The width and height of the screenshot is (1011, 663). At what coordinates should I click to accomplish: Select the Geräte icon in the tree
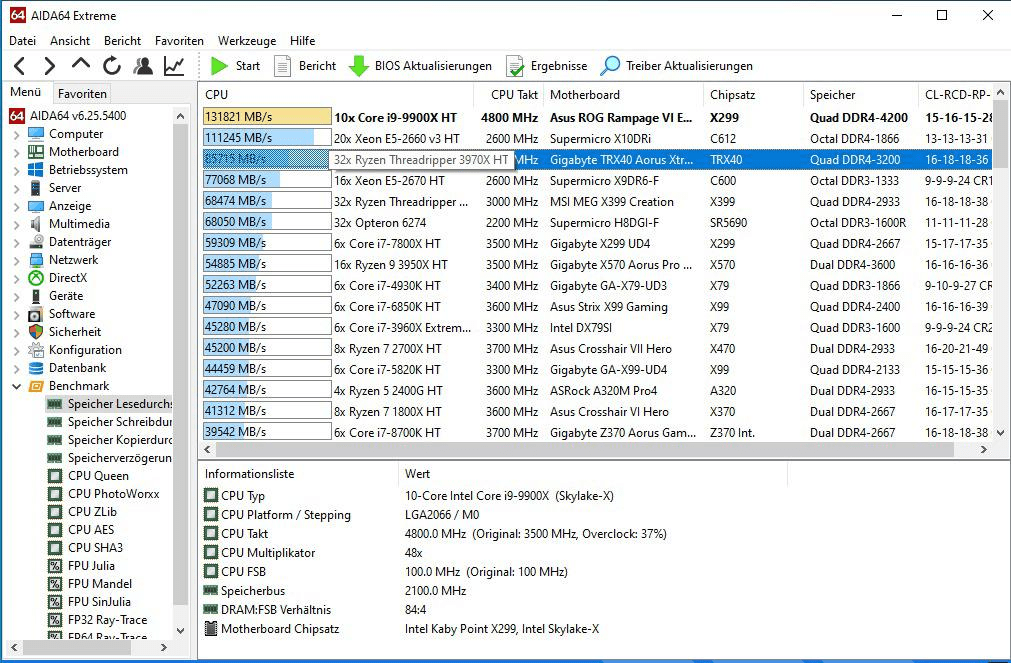[36, 296]
